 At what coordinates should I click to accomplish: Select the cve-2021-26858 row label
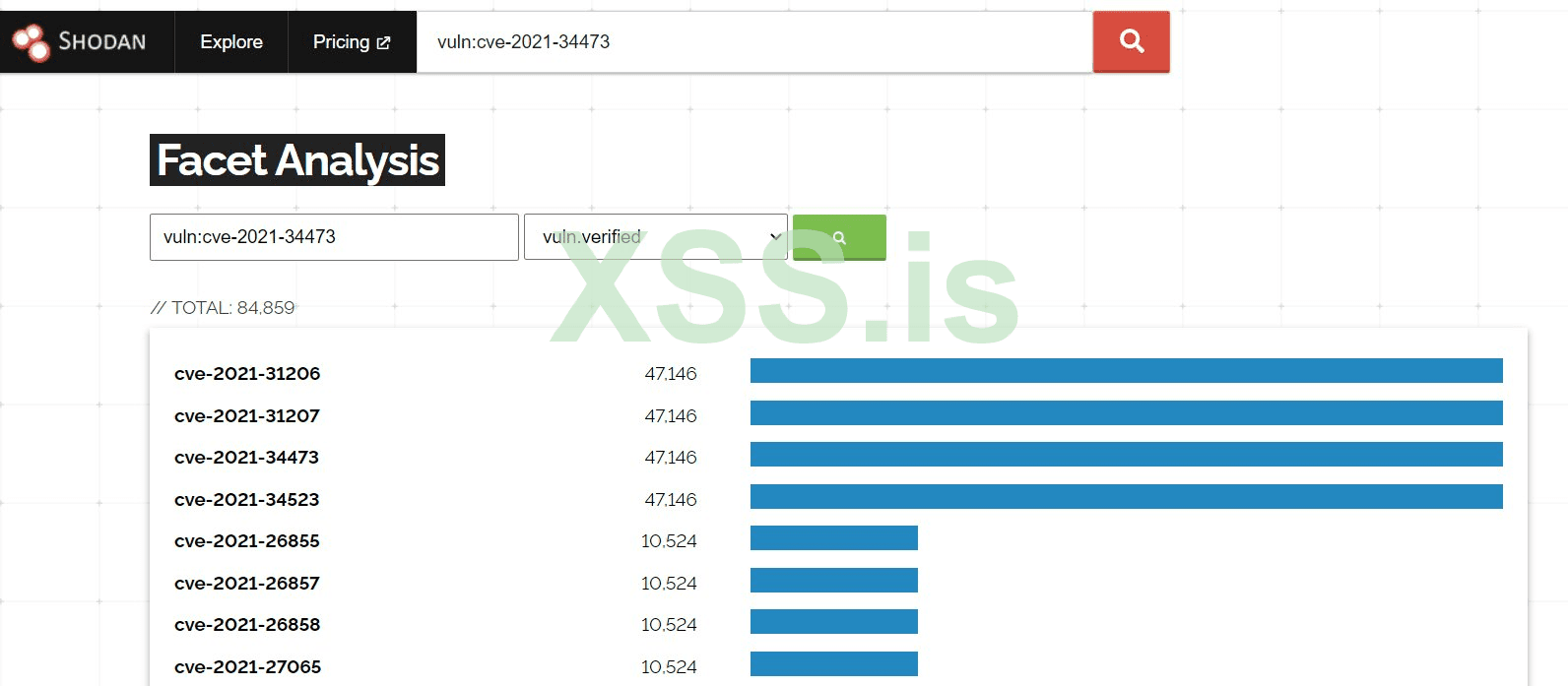point(246,624)
